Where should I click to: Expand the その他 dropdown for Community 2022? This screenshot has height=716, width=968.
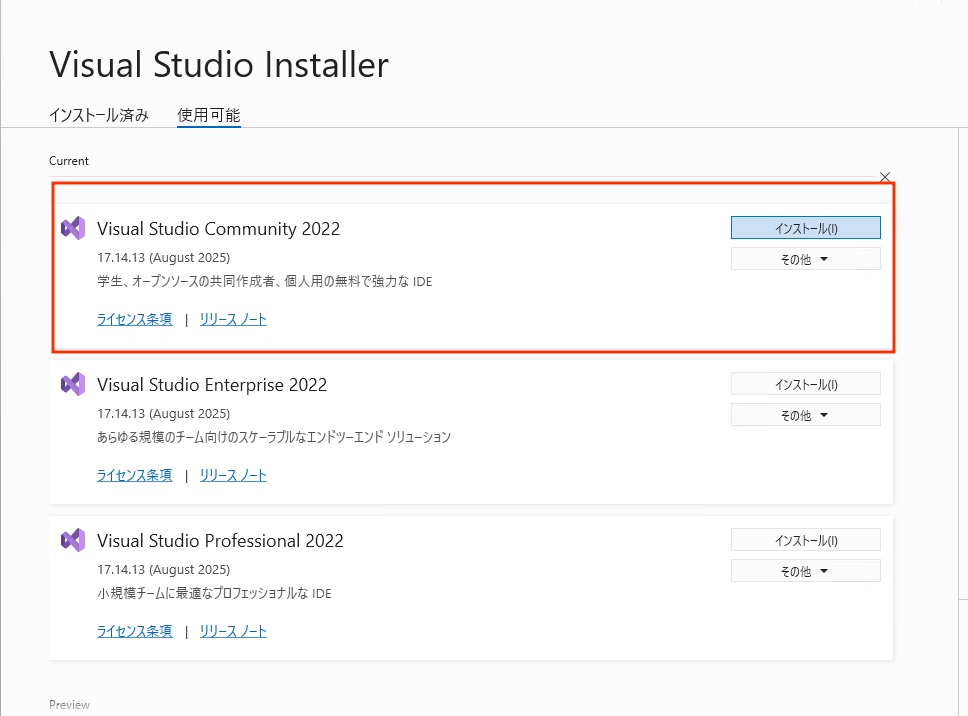(x=806, y=259)
